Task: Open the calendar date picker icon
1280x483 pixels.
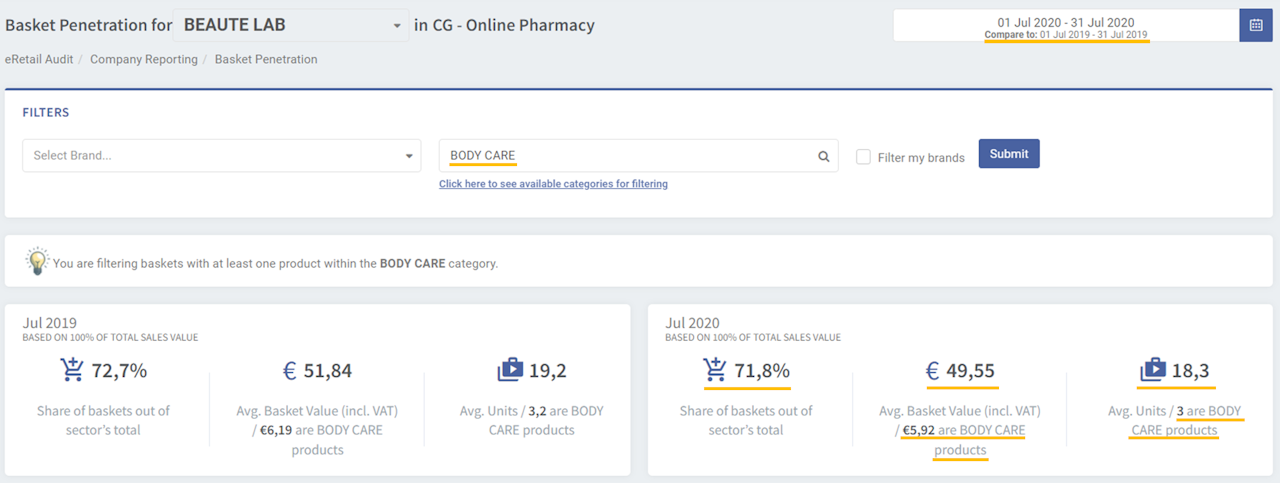Action: (x=1255, y=26)
